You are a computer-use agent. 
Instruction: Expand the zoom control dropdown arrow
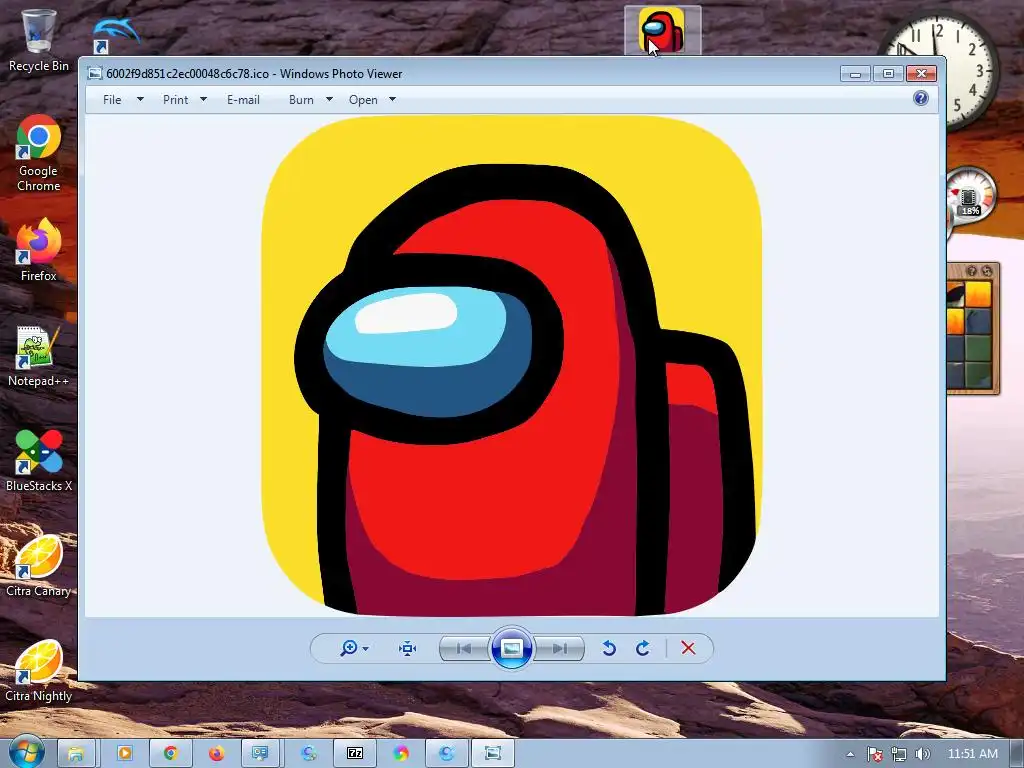click(x=366, y=648)
